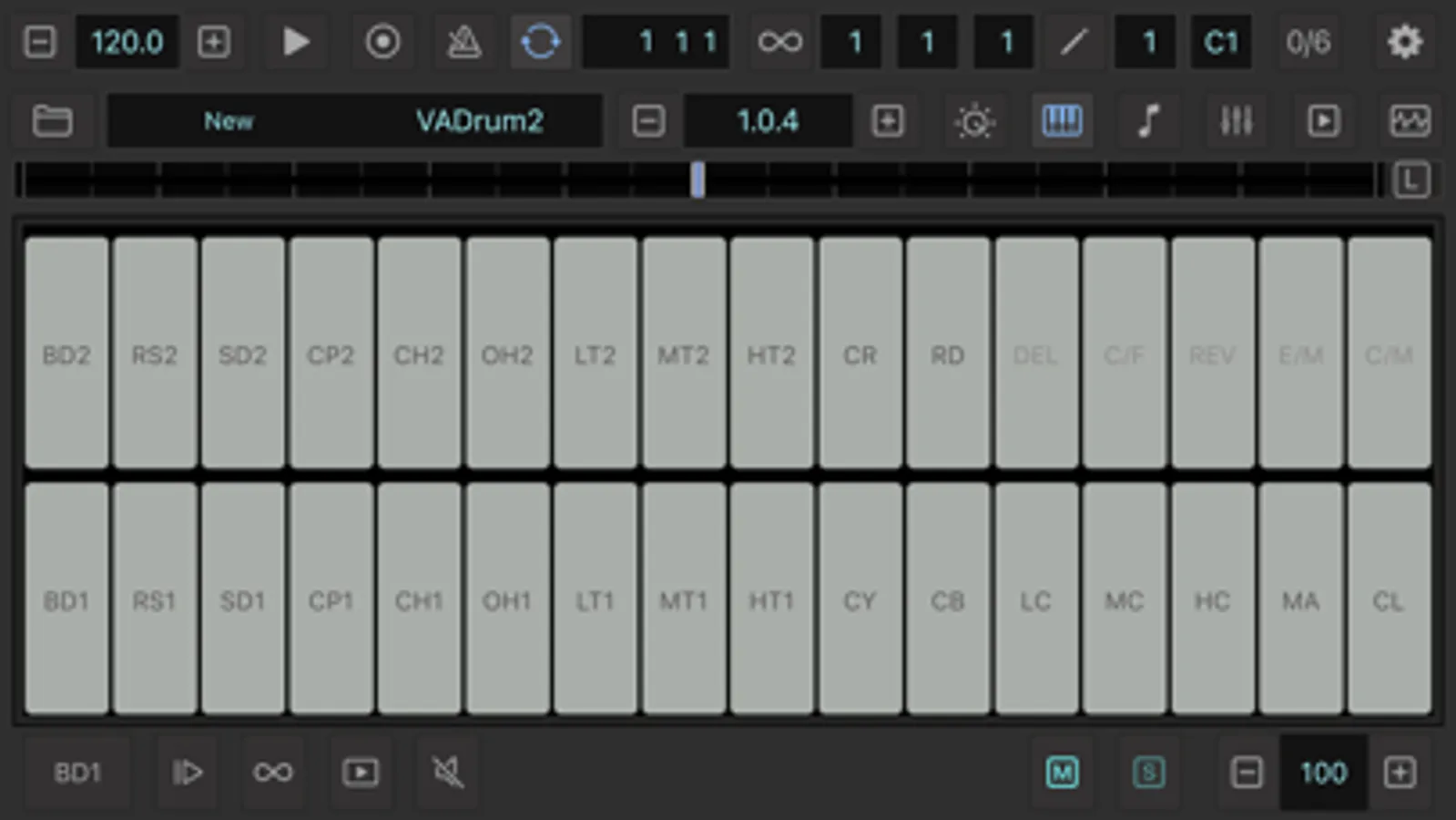This screenshot has width=1456, height=820.
Task: Toggle the loop cycle button
Action: coord(541,42)
